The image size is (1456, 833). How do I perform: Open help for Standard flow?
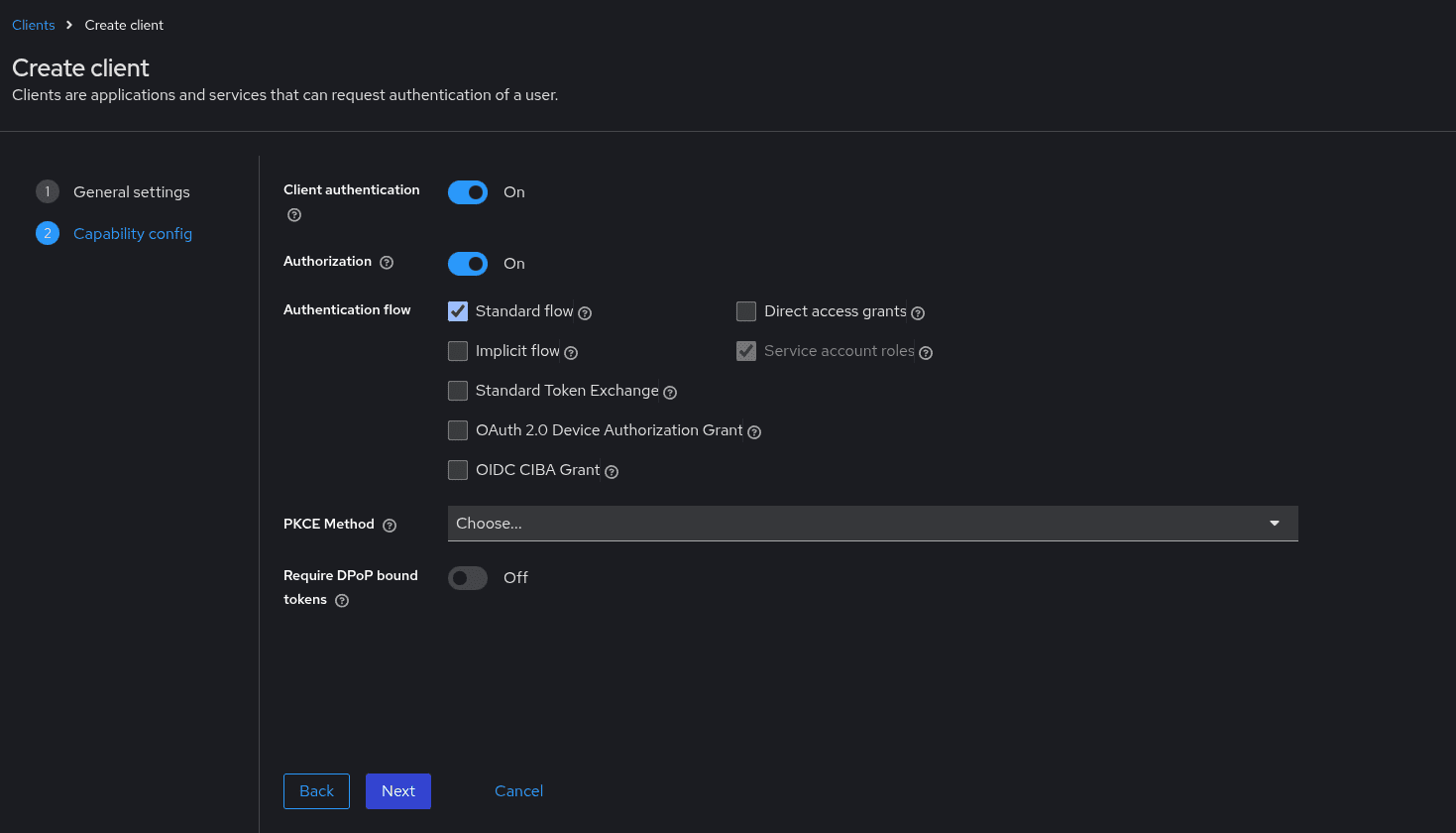pos(585,312)
